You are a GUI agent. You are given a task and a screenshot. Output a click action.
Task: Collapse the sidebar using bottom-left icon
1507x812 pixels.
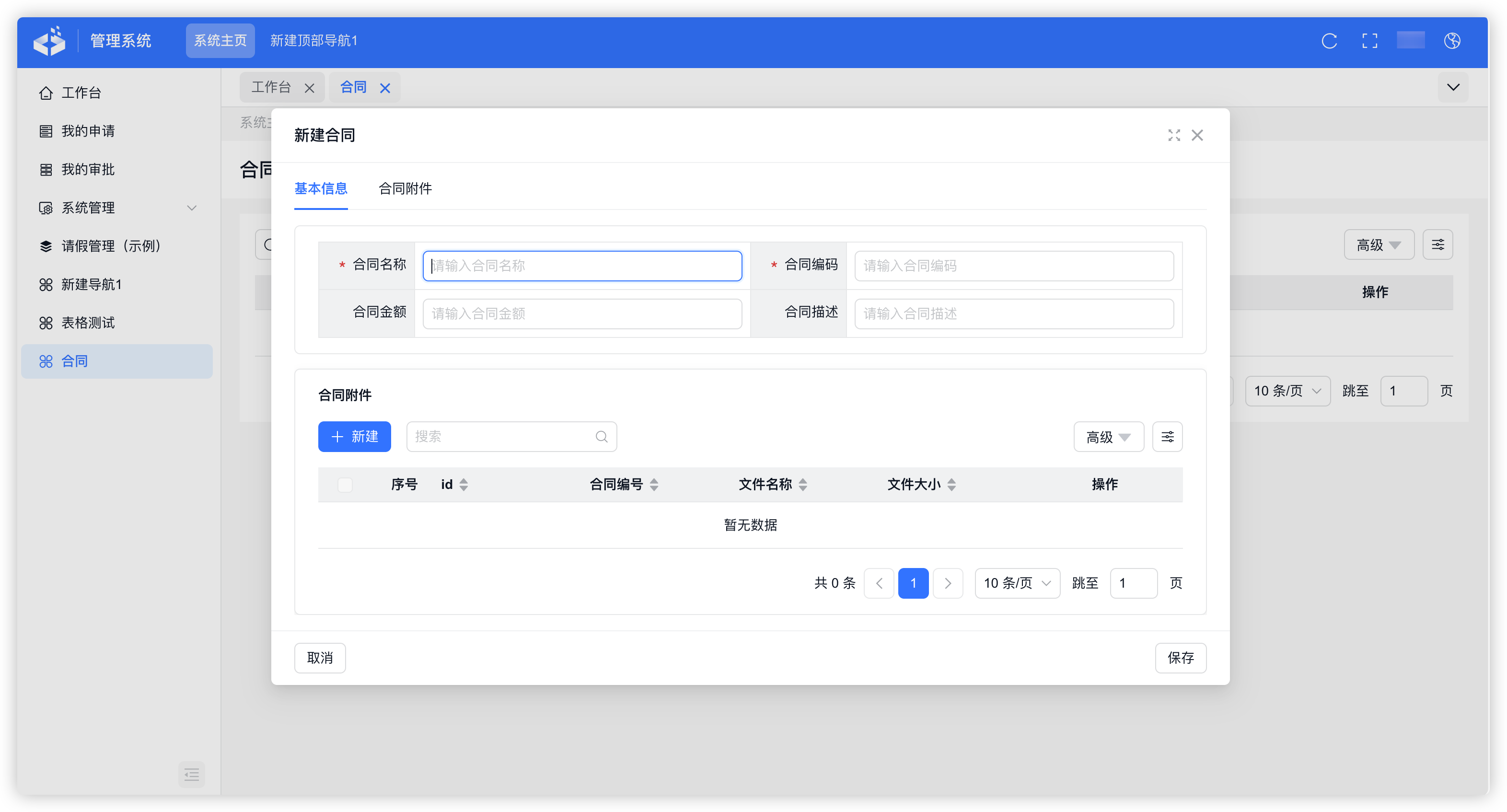tap(191, 775)
